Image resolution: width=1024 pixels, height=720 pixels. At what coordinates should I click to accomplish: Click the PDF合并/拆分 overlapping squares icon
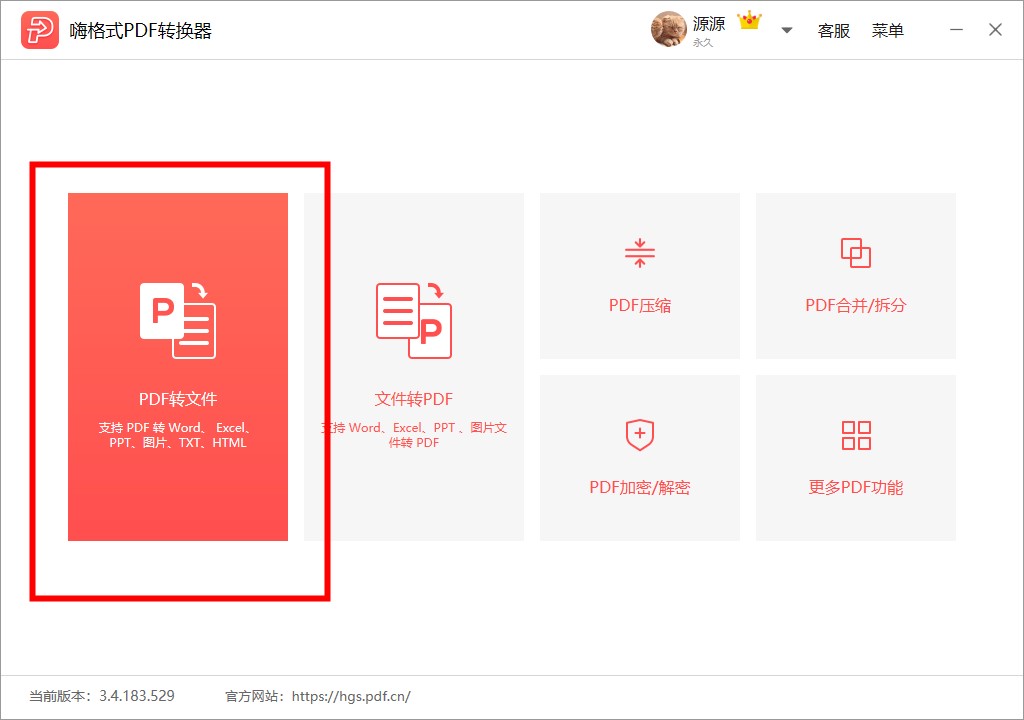[x=856, y=253]
